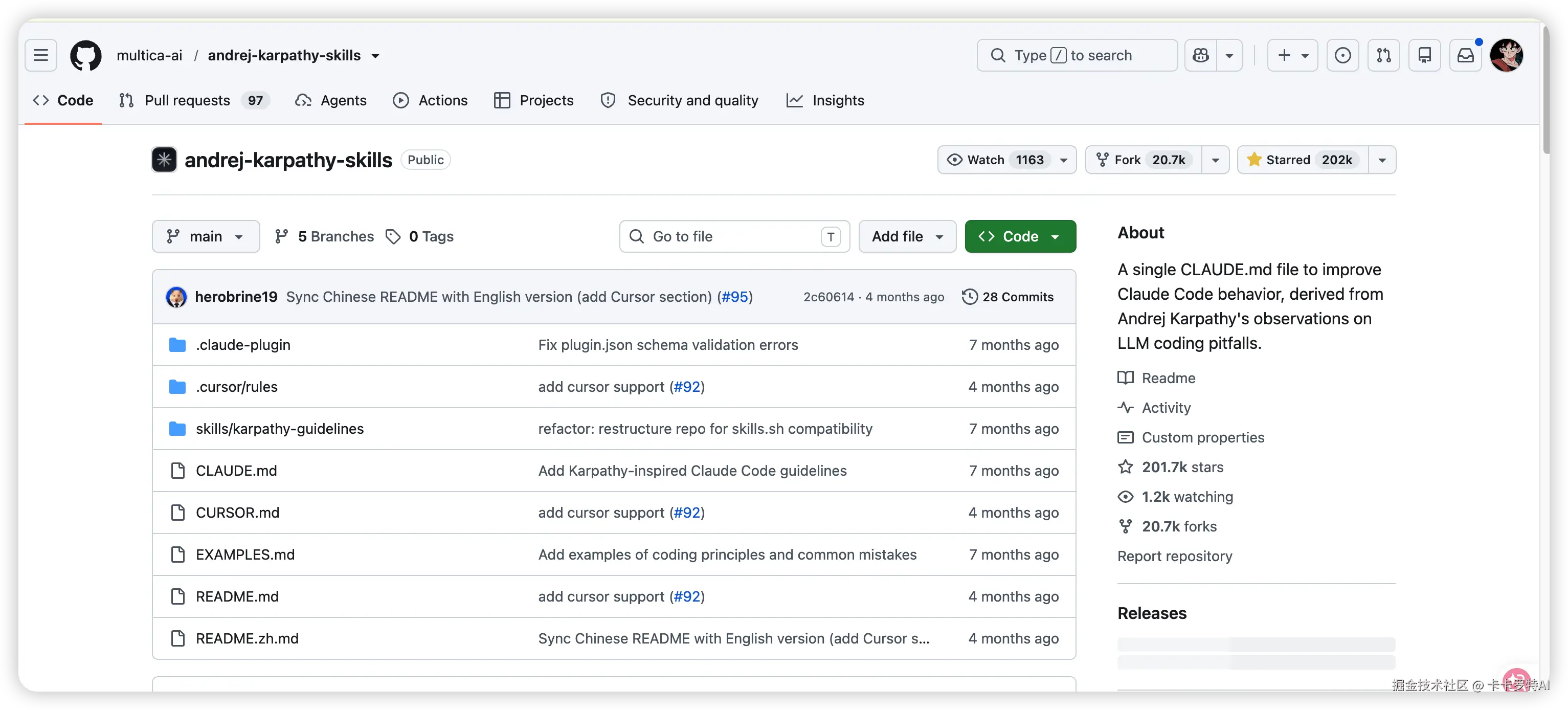
Task: Open the repositories icon in header
Action: (1424, 55)
